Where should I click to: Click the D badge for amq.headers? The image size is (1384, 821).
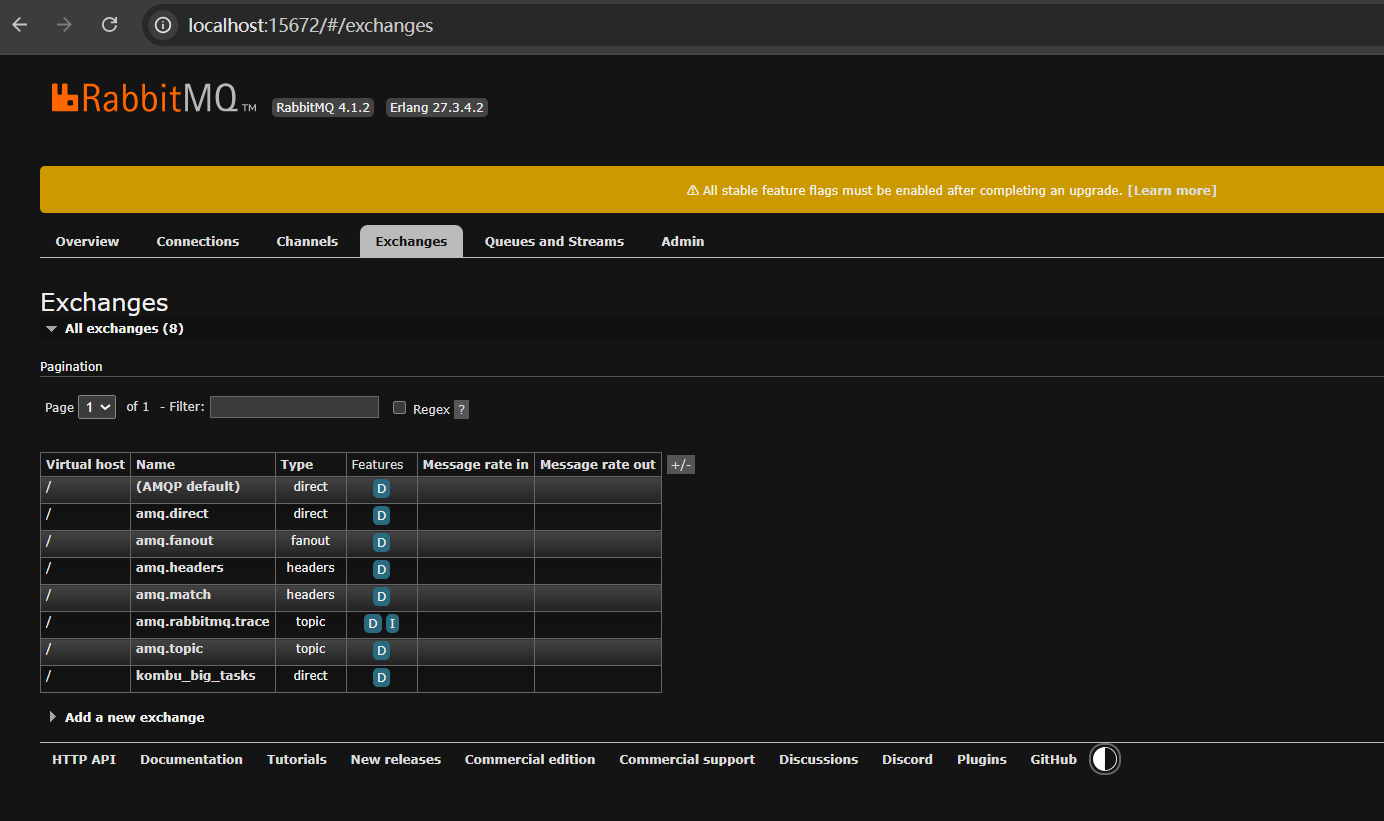pos(381,570)
